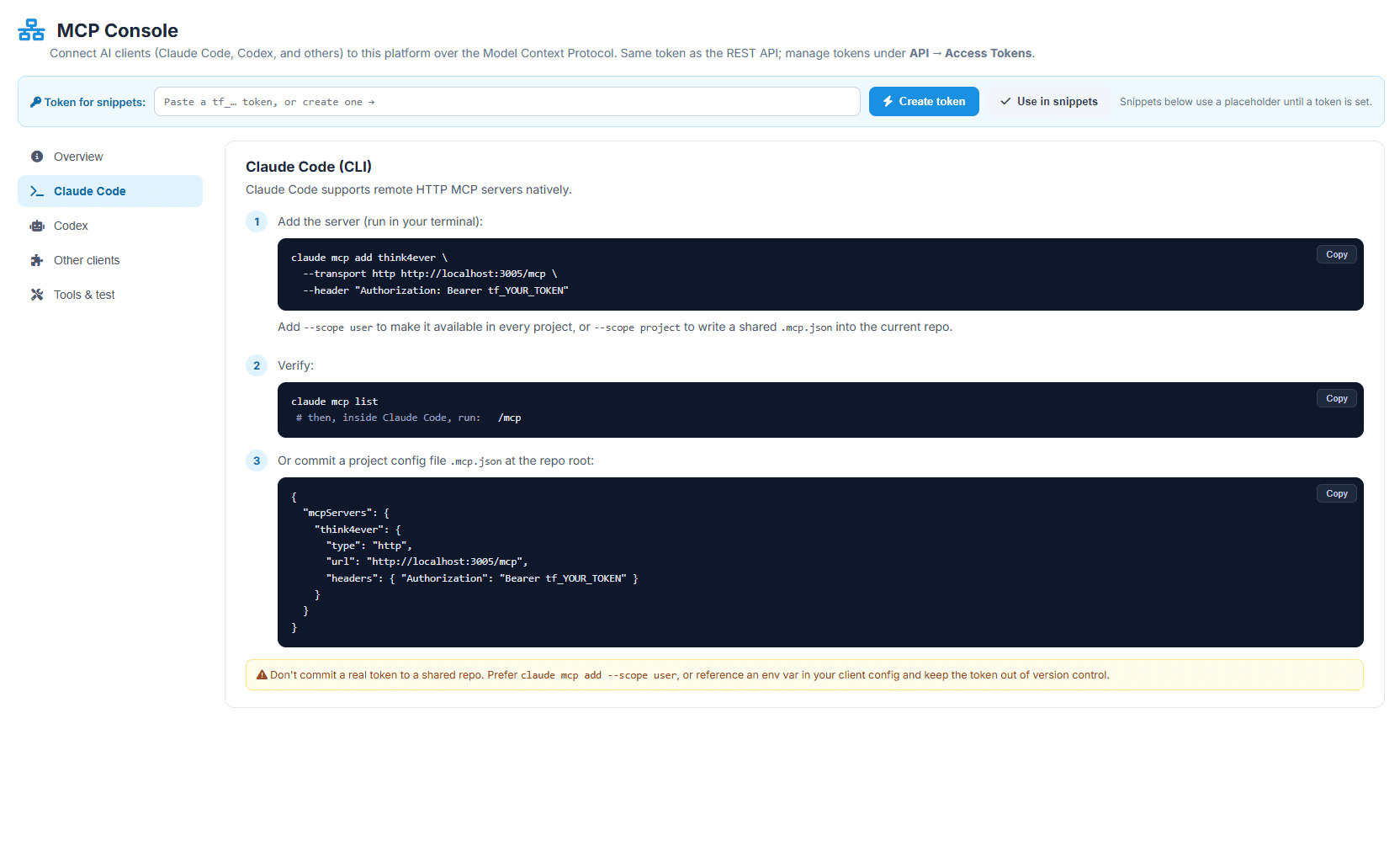Click the key icon beside Token for snippets
Image resolution: width=1400 pixels, height=841 pixels.
[x=35, y=102]
